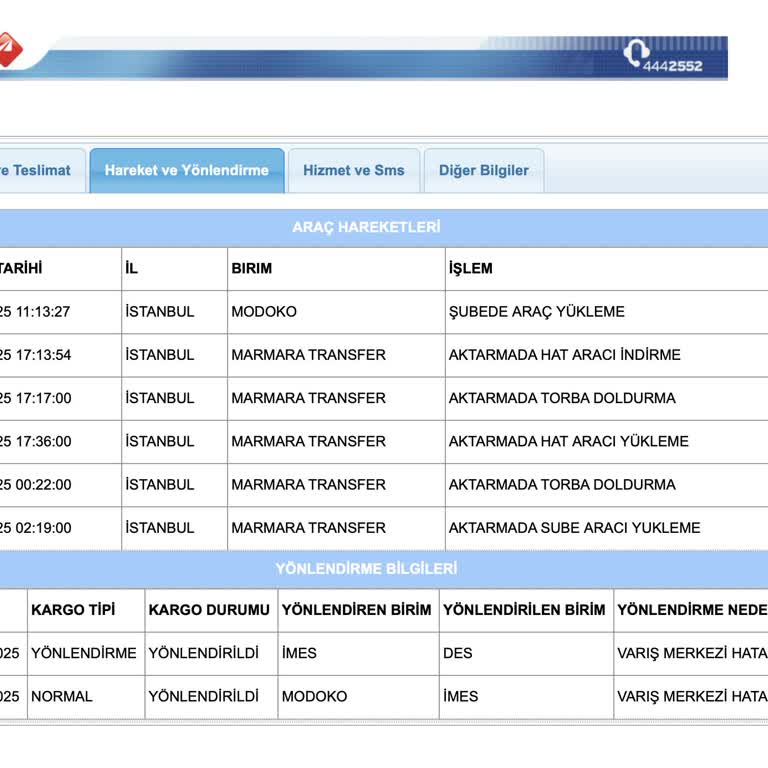This screenshot has width=768, height=768.
Task: Click the AKTARMADA SUBE ARACI YUKLEME cell
Action: (x=574, y=528)
